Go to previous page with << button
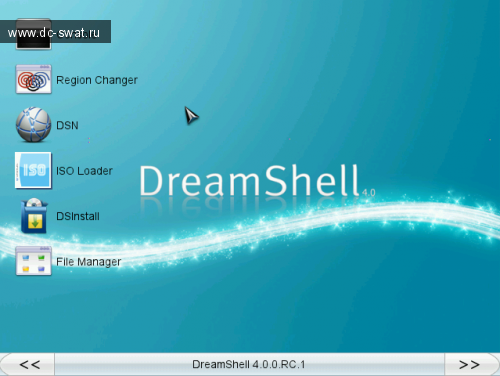500x376 pixels. pyautogui.click(x=28, y=364)
